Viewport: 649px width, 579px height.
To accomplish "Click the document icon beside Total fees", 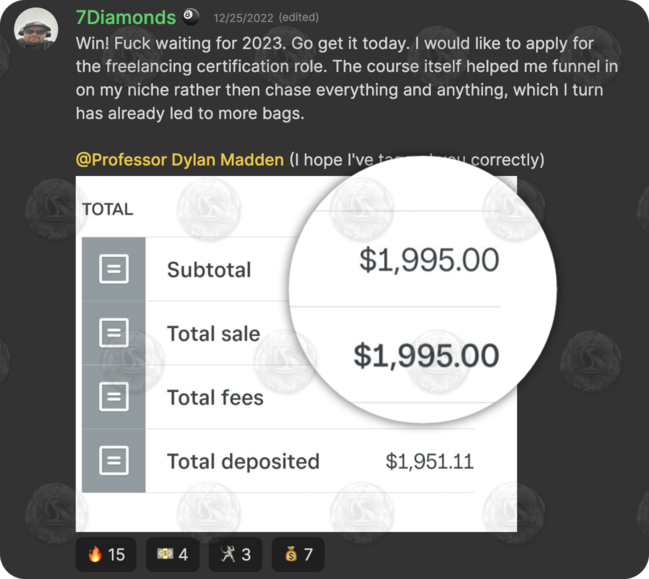I will (x=114, y=397).
